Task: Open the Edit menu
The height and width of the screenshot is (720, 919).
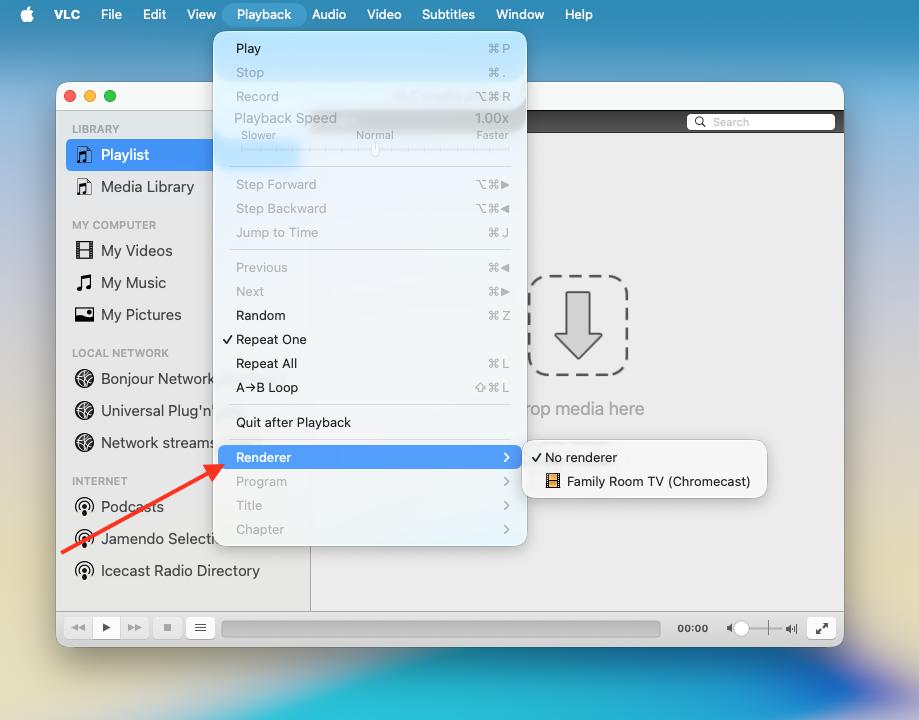Action: click(x=155, y=14)
